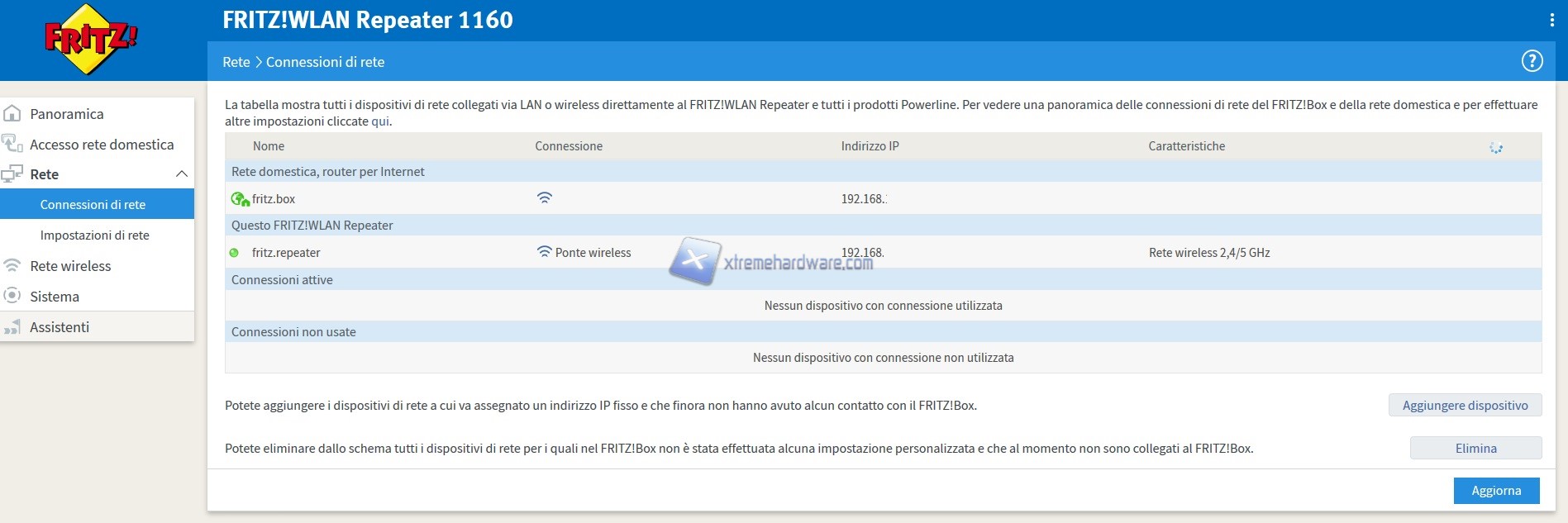Click the Assistenti wizard icon
The width and height of the screenshot is (1568, 523).
pos(12,327)
